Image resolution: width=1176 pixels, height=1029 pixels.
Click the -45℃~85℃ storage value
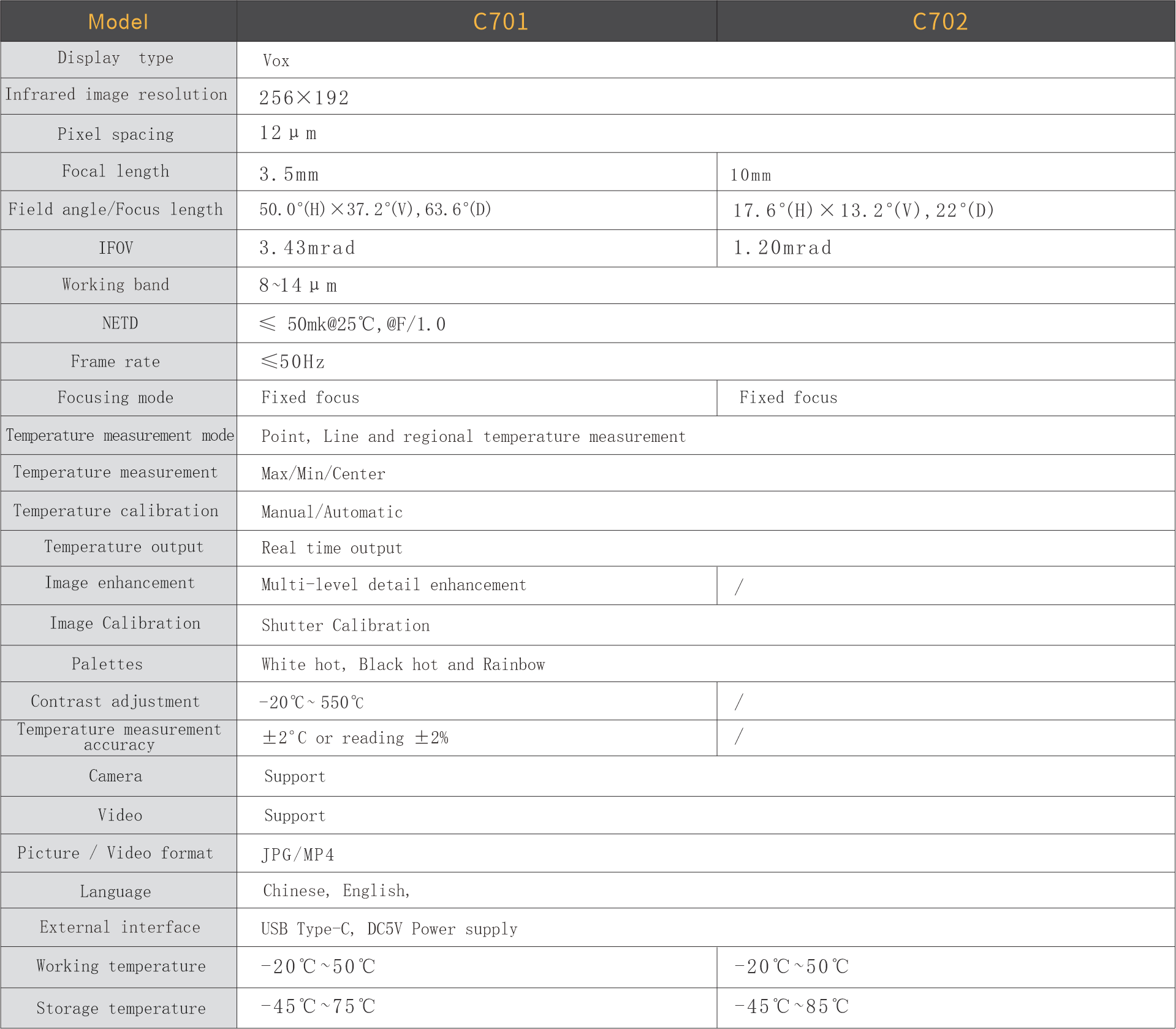click(x=791, y=1006)
